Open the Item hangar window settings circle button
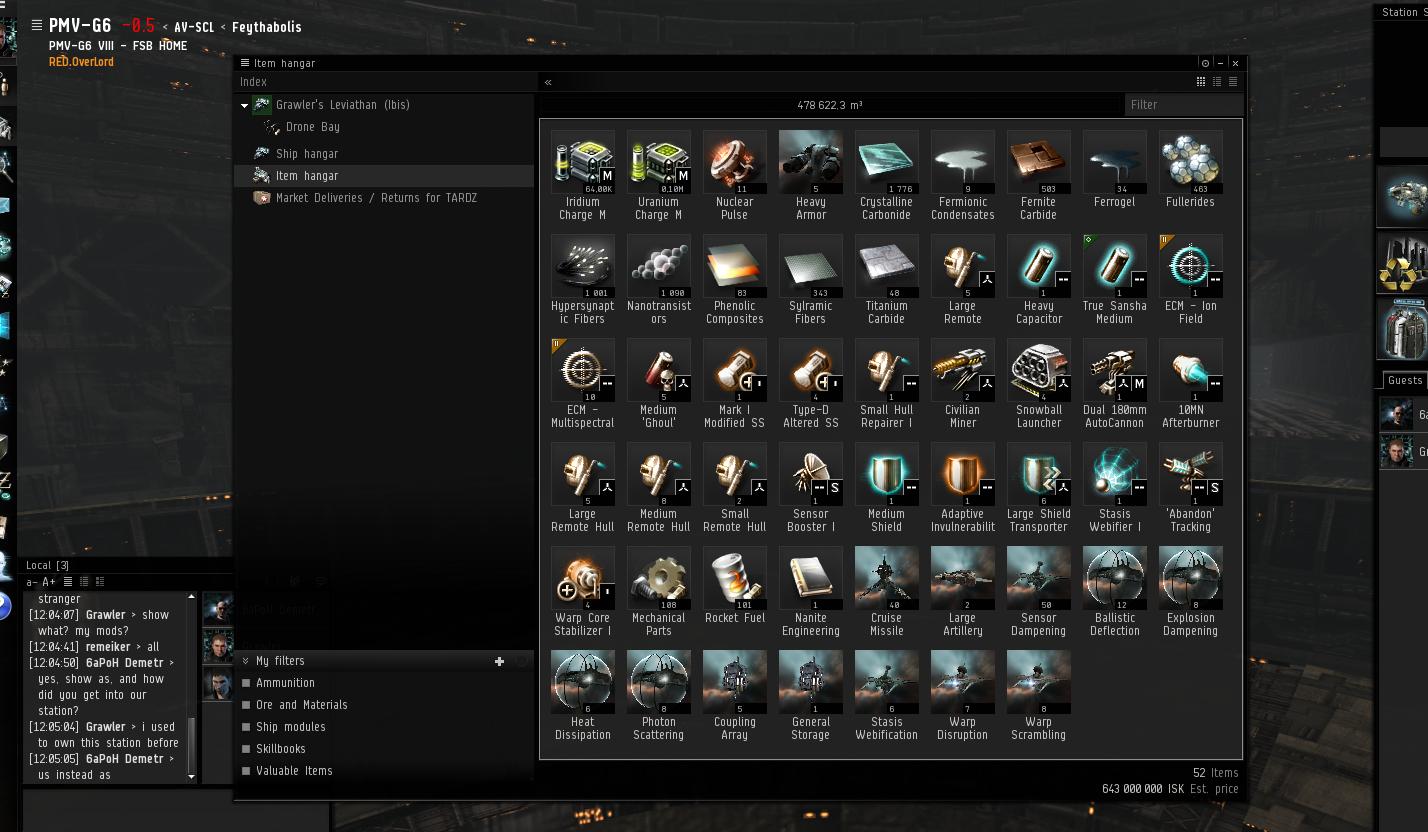This screenshot has height=832, width=1428. 1205,63
